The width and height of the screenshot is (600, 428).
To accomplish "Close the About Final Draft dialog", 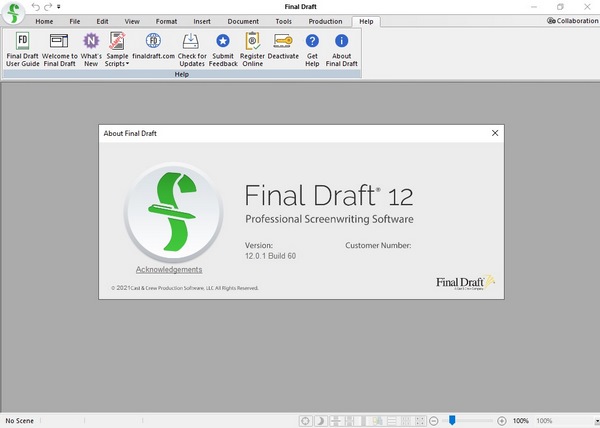I will click(x=495, y=133).
